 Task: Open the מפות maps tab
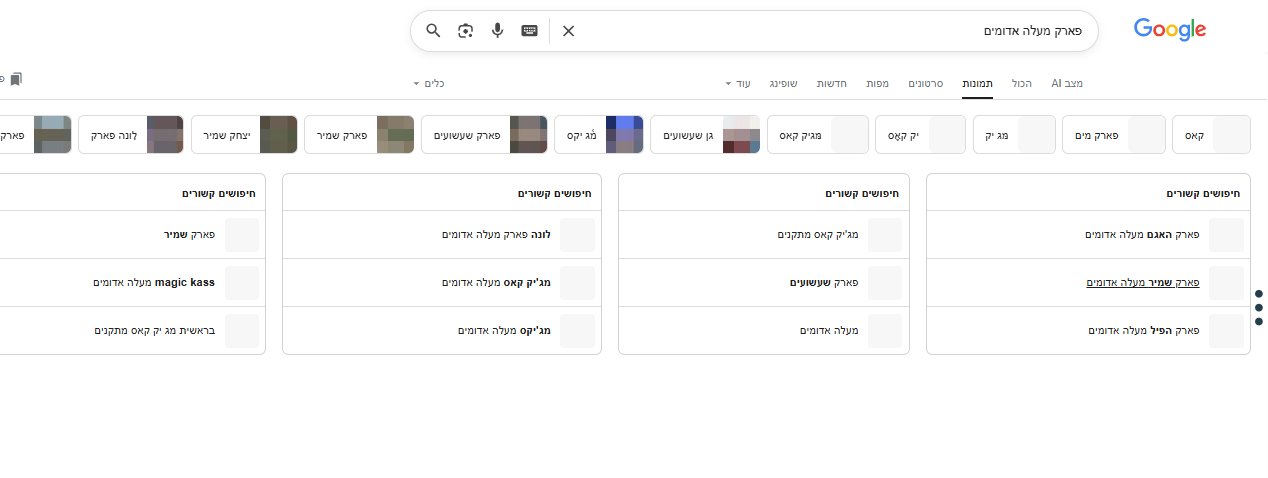[877, 83]
